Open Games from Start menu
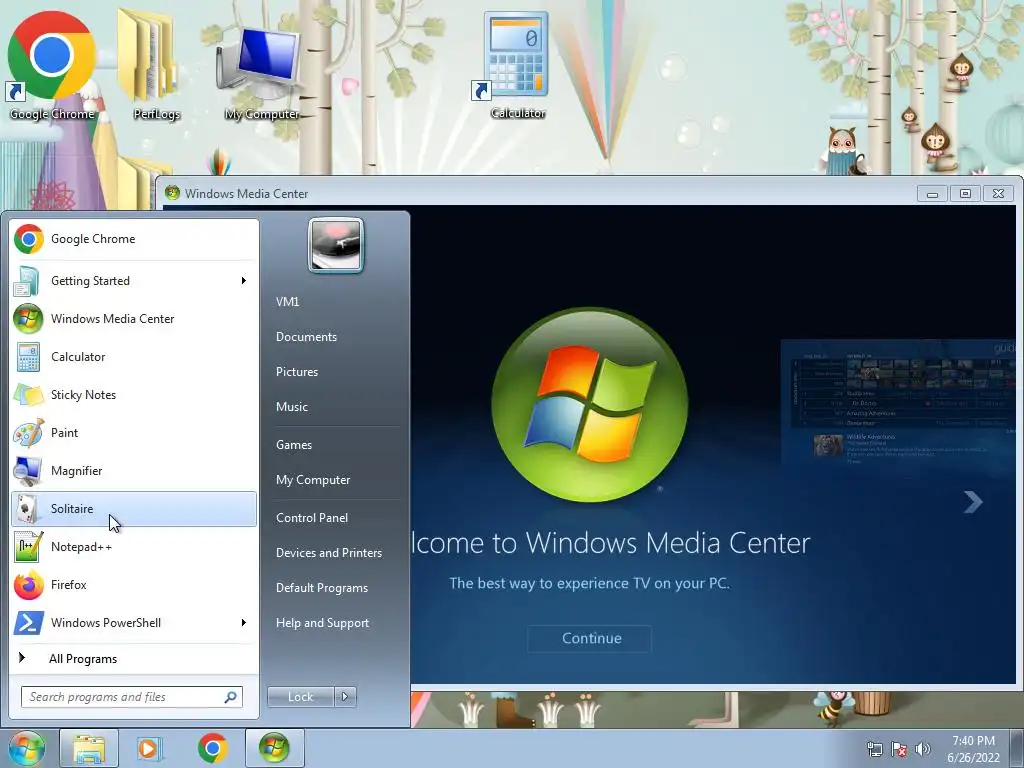This screenshot has height=768, width=1024. (x=294, y=445)
